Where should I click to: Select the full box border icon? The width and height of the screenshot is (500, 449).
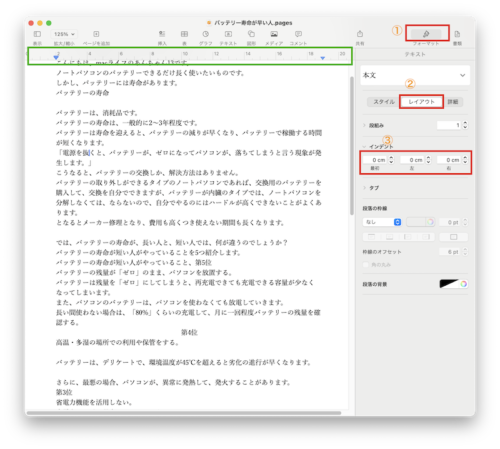(x=454, y=237)
